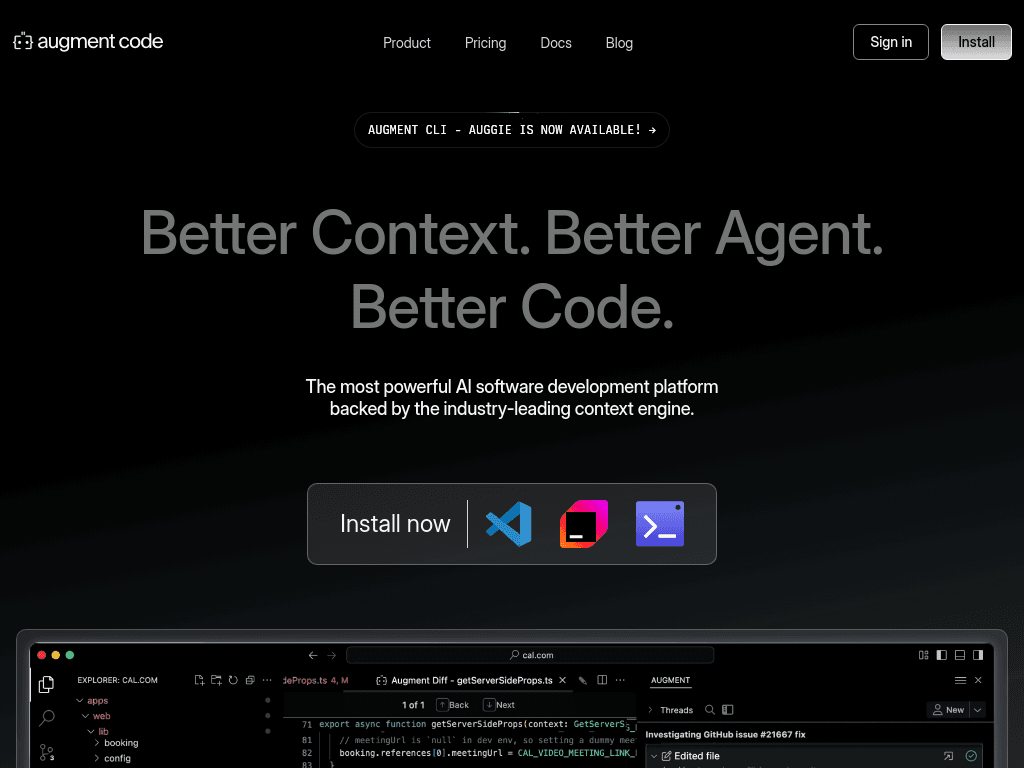This screenshot has height=768, width=1024.
Task: Click the VS Code install icon
Action: coord(508,524)
